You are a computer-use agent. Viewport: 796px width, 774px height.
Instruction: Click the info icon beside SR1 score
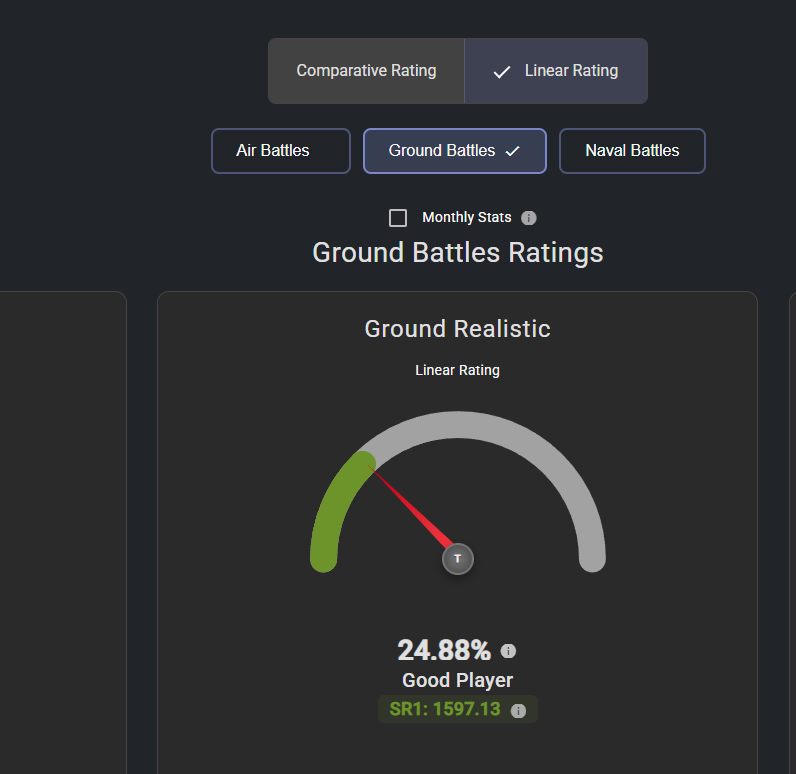coord(518,711)
